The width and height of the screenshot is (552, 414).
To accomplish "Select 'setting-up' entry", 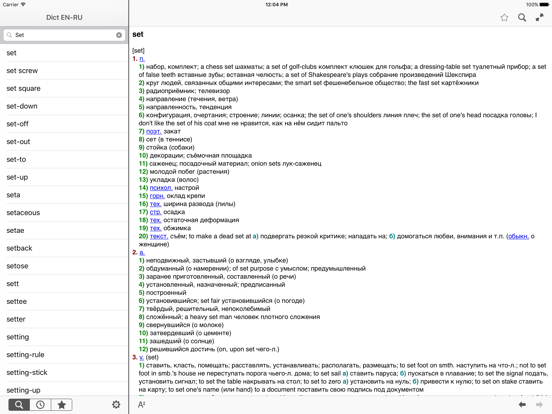I will coord(64,390).
